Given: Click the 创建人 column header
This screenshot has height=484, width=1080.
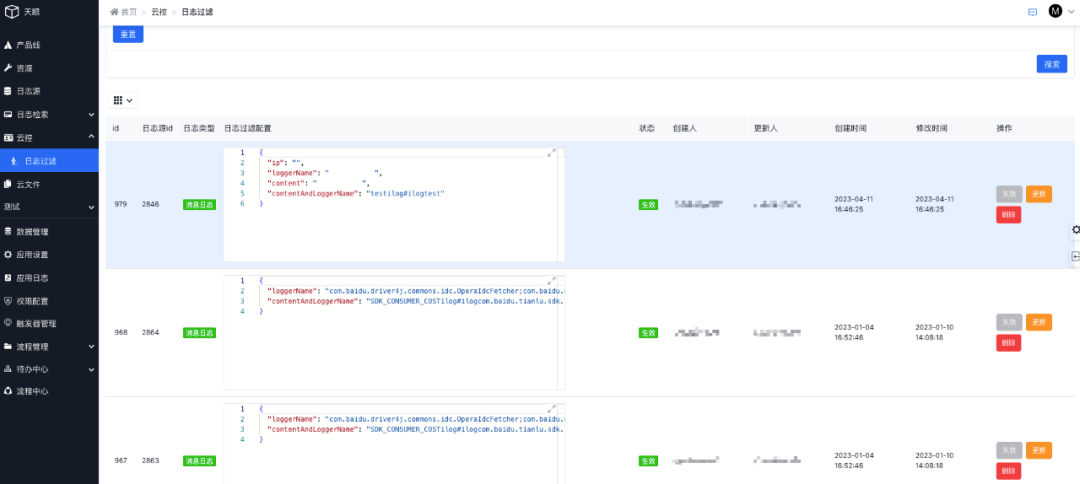Looking at the screenshot, I should click(x=685, y=129).
